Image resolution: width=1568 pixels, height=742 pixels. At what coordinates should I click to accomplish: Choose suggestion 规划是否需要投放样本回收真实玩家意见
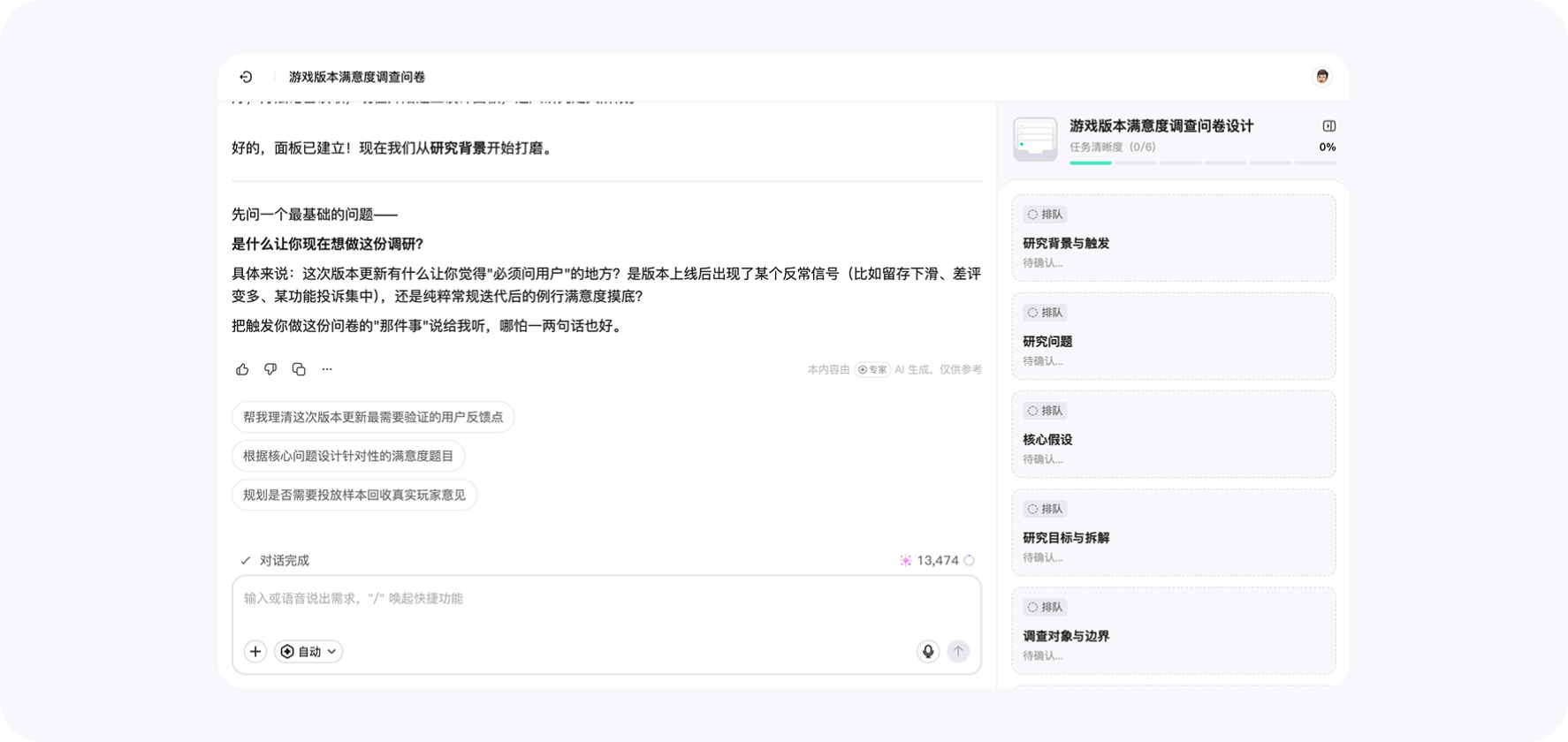[x=354, y=495]
